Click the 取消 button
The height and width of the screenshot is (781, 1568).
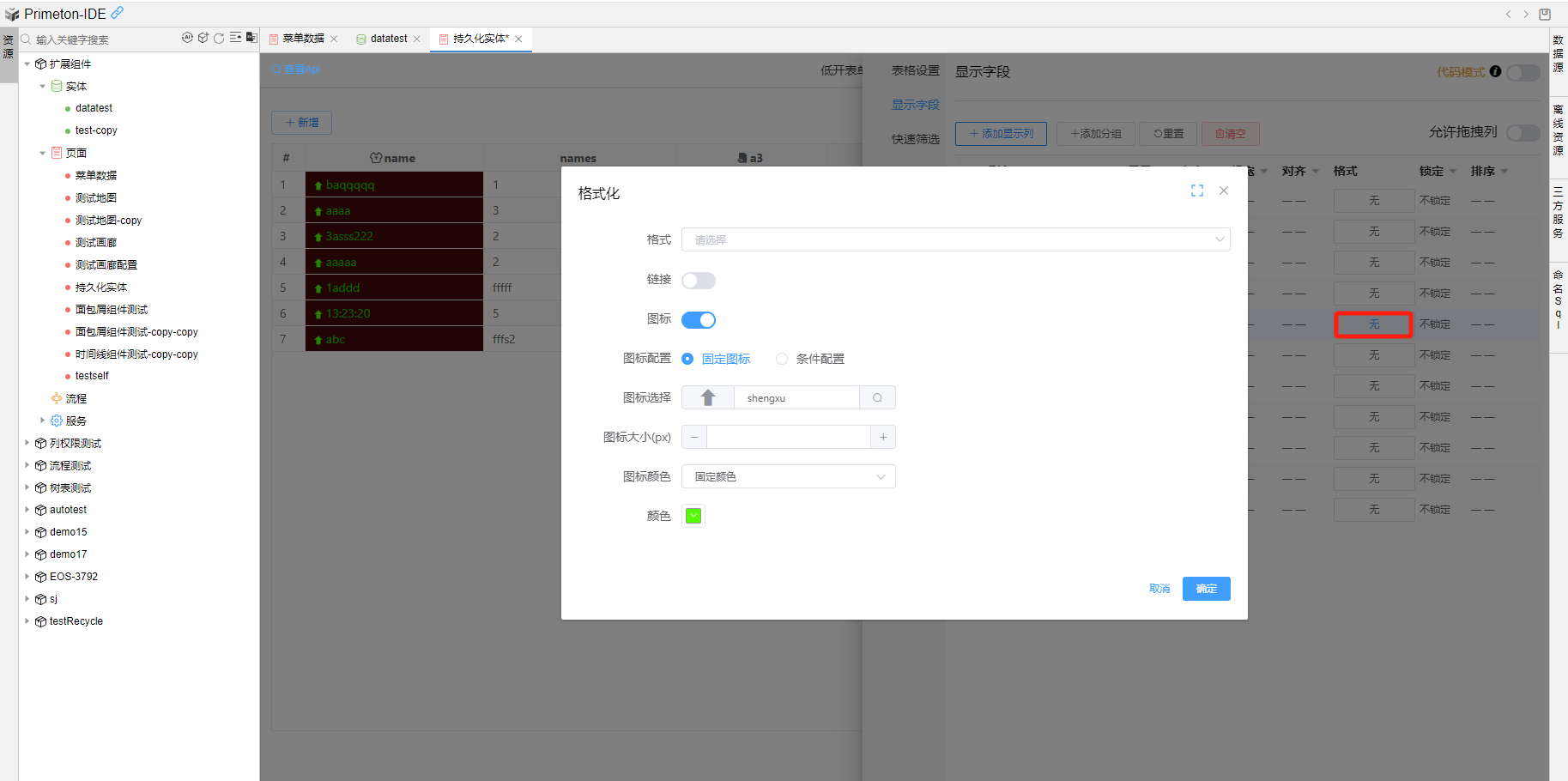pos(1159,589)
